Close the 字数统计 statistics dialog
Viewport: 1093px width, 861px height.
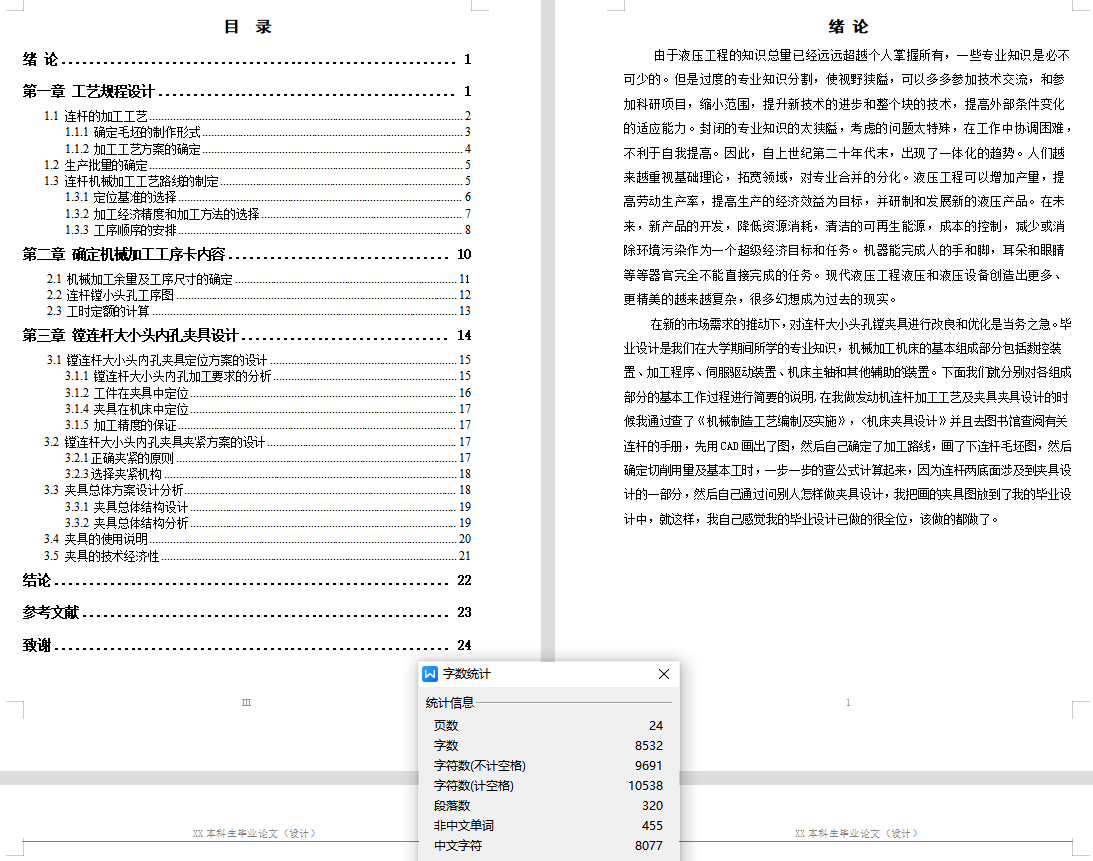(x=664, y=673)
